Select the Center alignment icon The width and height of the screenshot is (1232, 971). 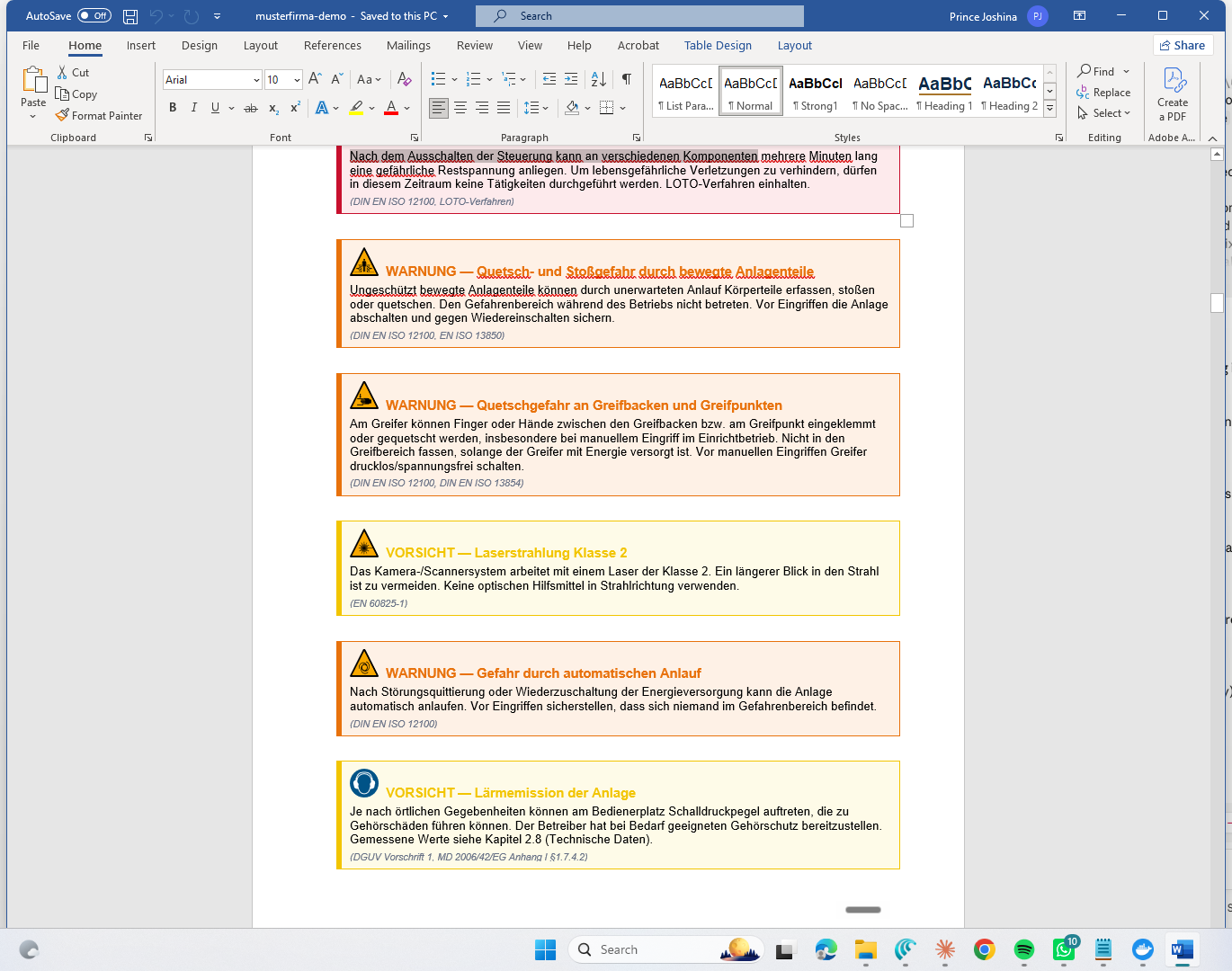(x=460, y=108)
